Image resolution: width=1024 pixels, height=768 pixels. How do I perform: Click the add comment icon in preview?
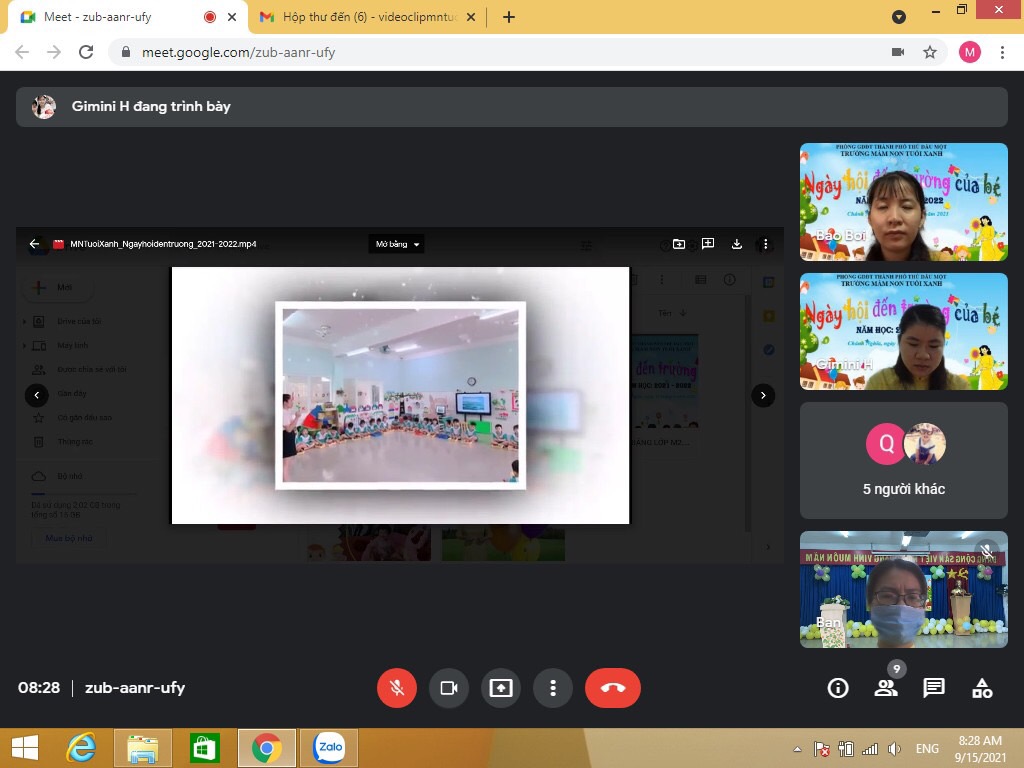coord(708,244)
